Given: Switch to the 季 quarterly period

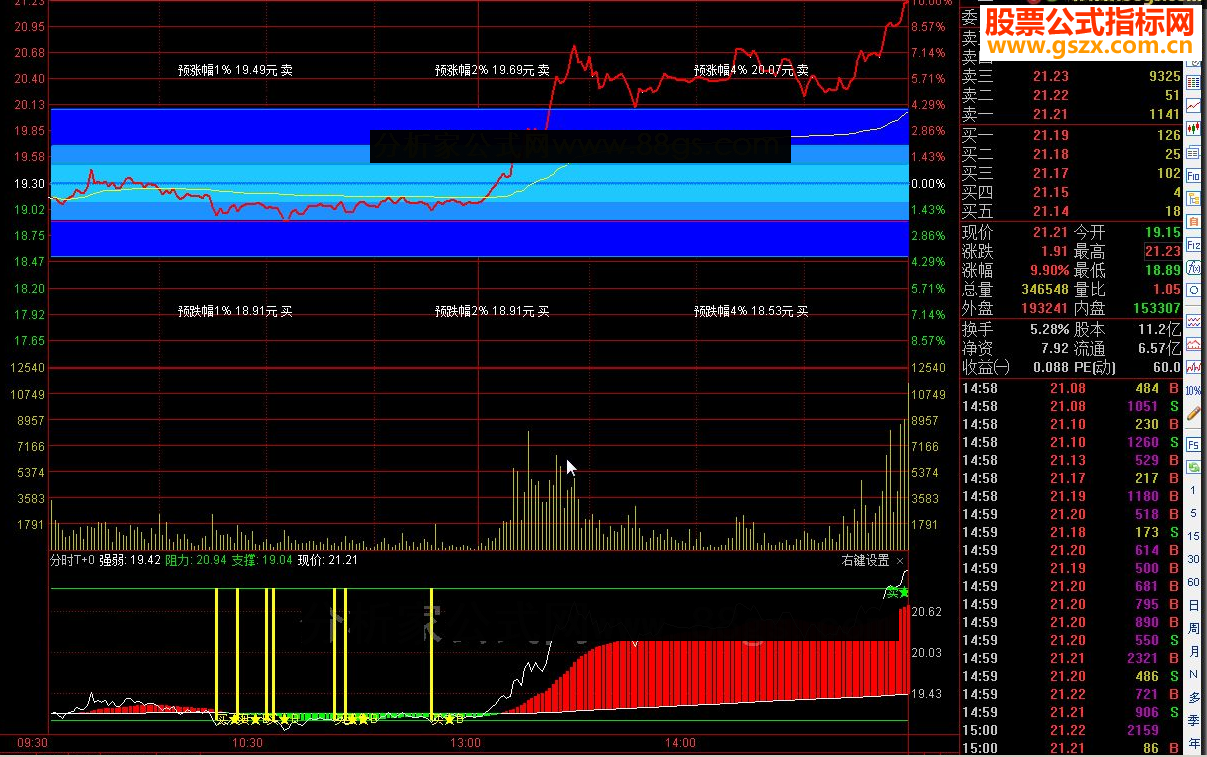Looking at the screenshot, I should [x=1194, y=721].
